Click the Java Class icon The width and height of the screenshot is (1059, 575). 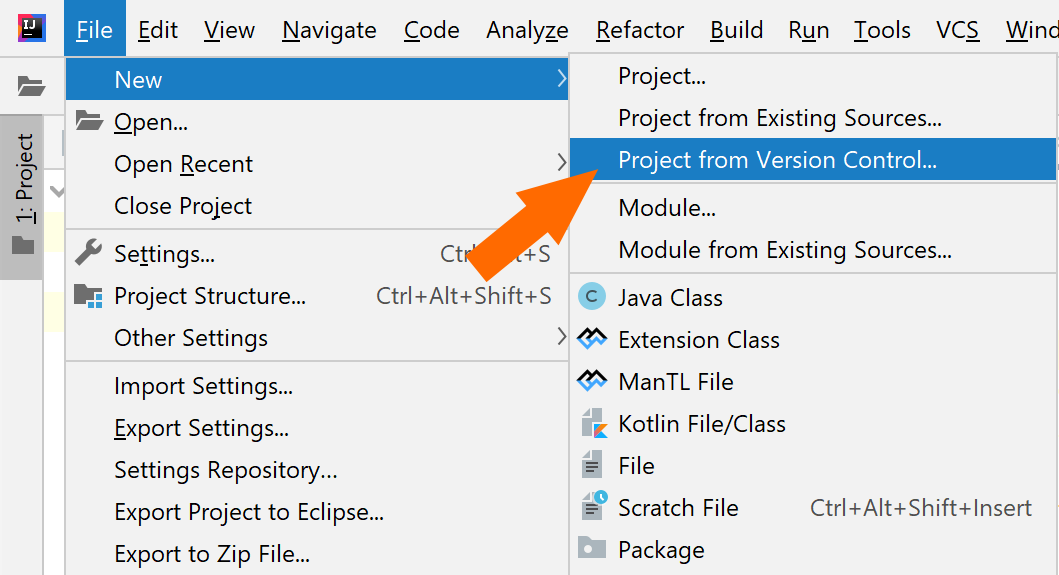coord(592,297)
